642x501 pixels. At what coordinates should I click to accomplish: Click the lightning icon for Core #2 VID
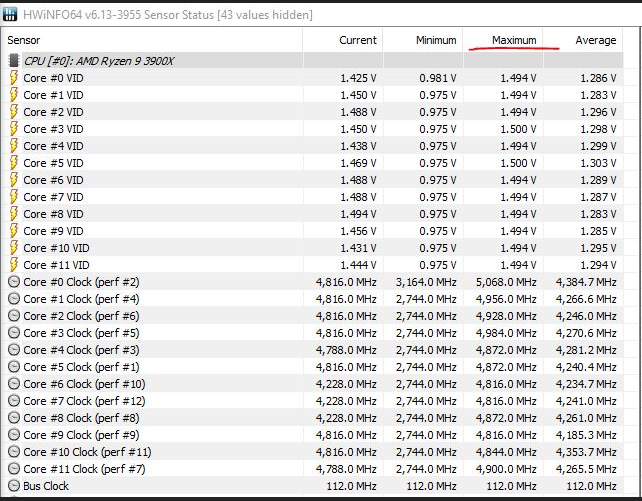(14, 112)
